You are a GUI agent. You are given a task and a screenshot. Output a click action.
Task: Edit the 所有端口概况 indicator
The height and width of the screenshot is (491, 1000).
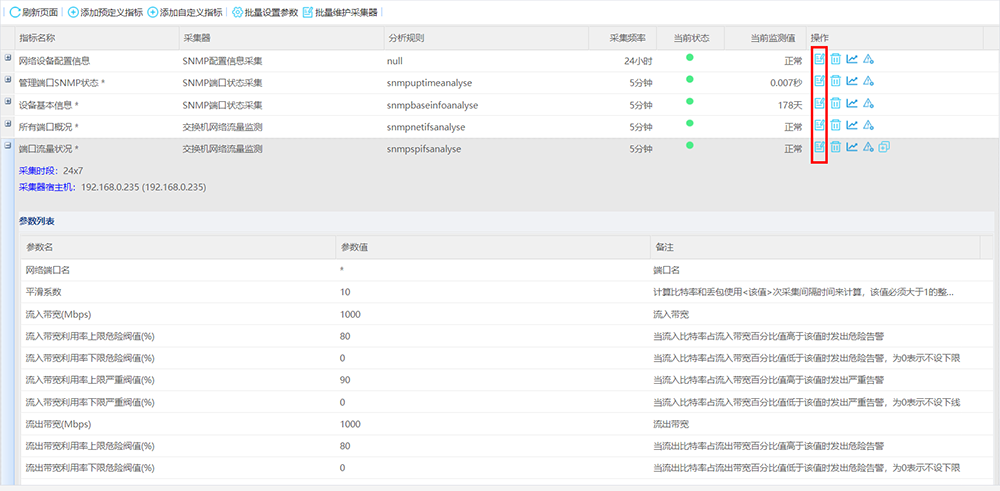820,125
